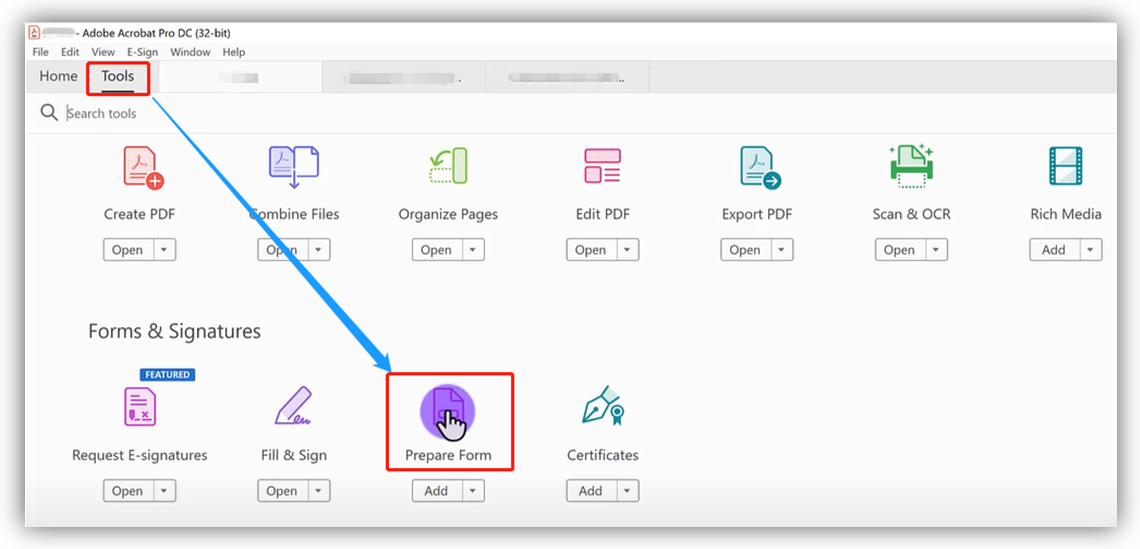Click the Request E-signatures label

point(140,455)
